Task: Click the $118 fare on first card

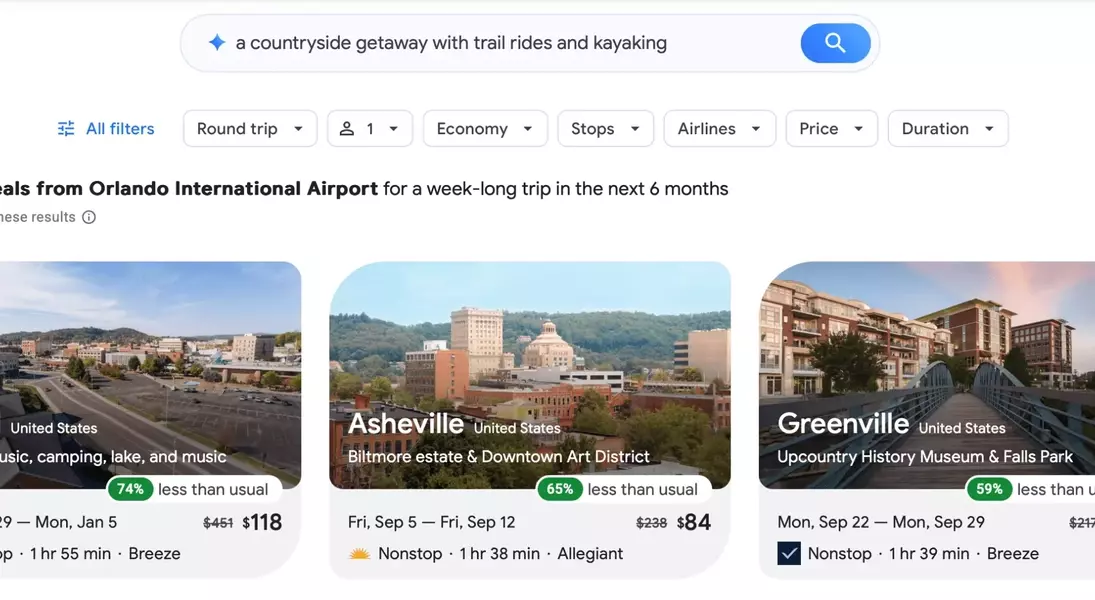Action: (x=262, y=522)
